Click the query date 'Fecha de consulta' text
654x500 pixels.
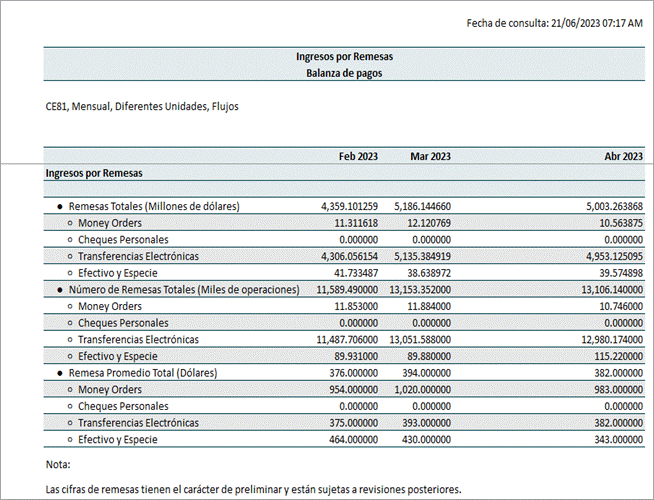tap(554, 23)
